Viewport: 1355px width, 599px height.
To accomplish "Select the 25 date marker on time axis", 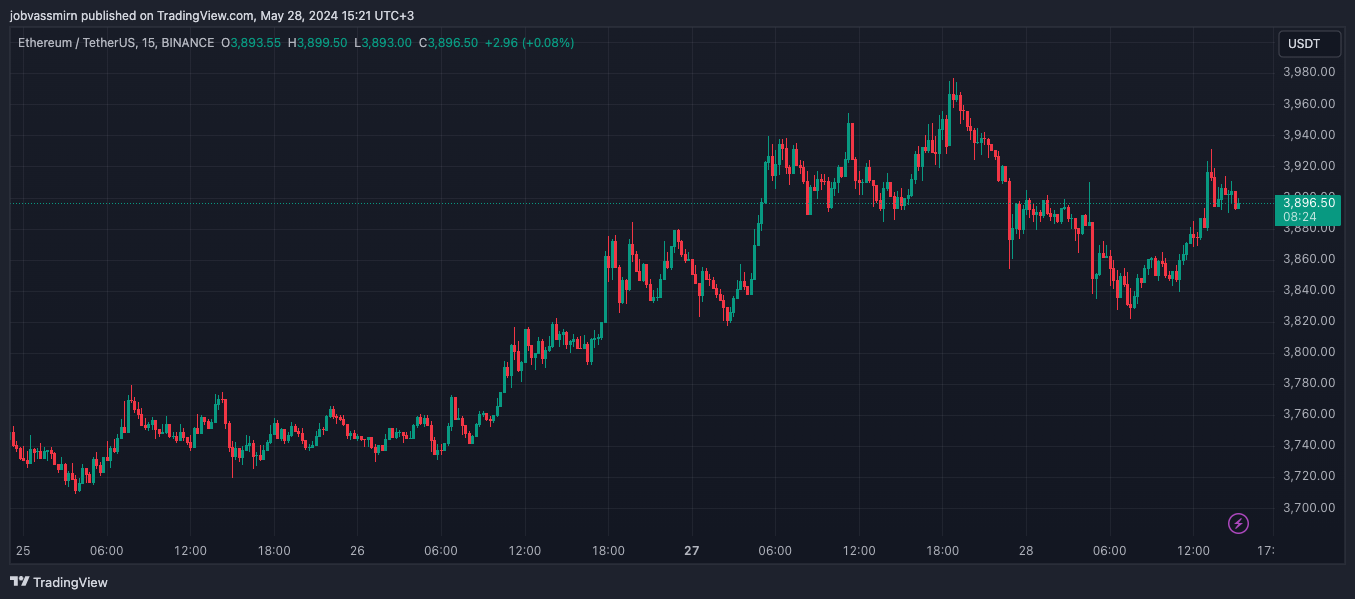I will [x=23, y=551].
